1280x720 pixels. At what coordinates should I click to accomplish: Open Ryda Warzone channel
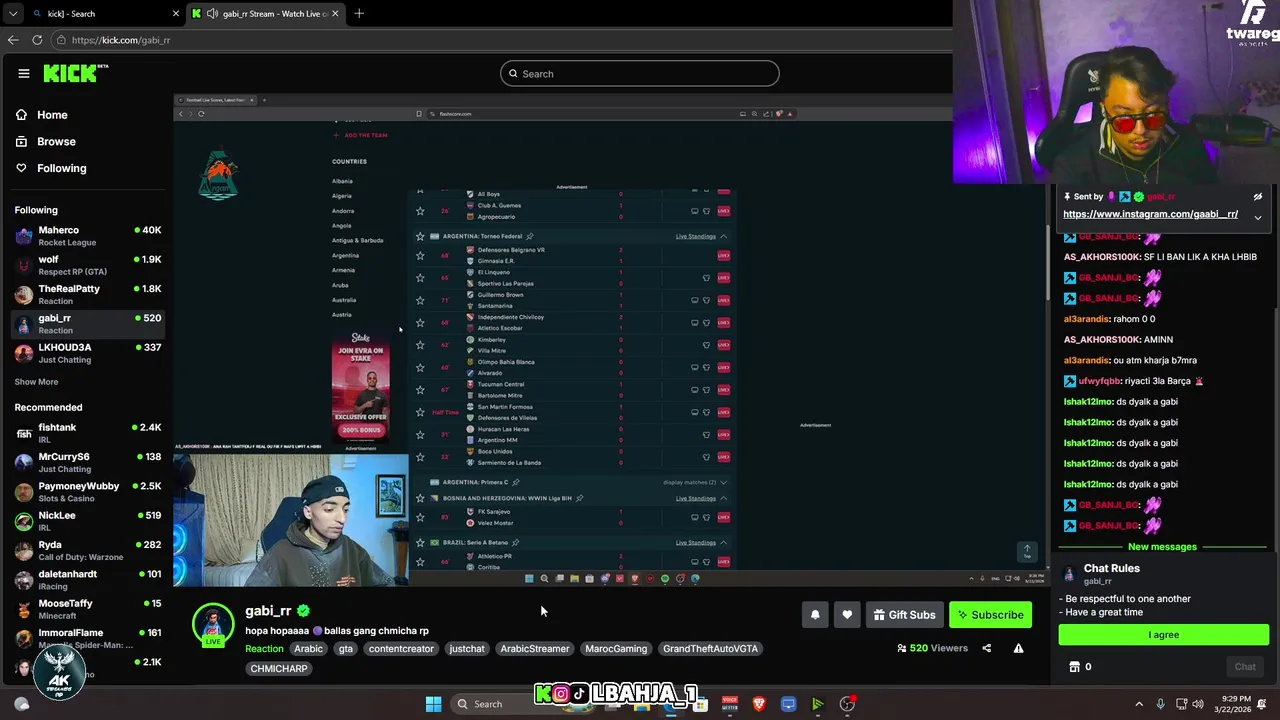(88, 550)
